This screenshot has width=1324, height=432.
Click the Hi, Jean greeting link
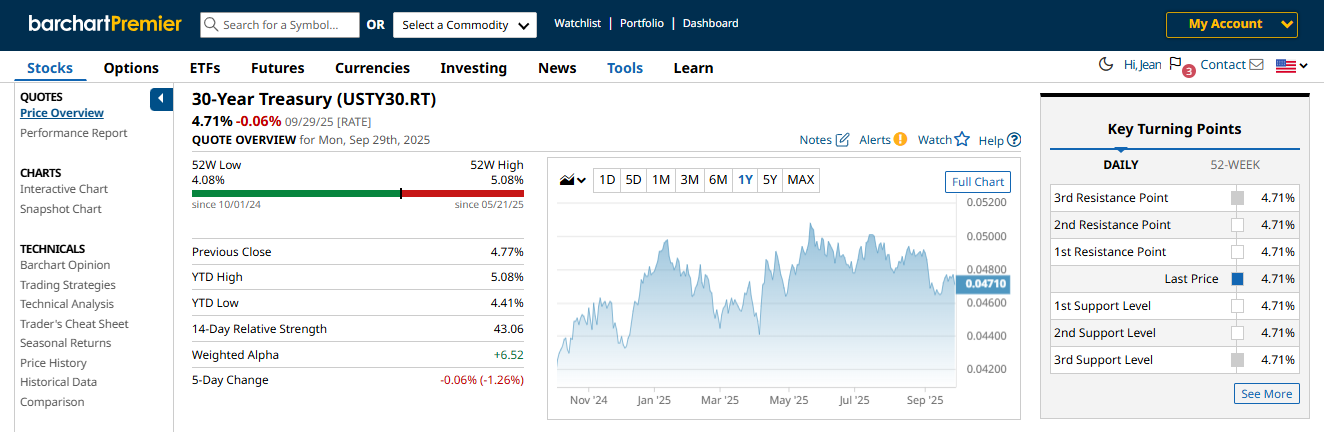click(x=1143, y=65)
